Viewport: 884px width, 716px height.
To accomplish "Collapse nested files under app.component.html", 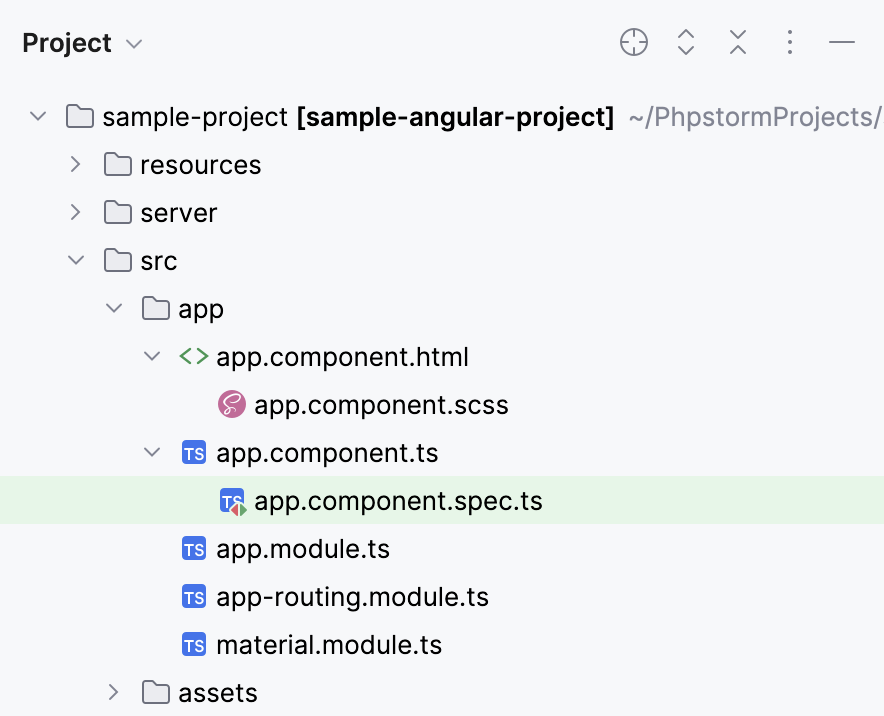I will 152,357.
